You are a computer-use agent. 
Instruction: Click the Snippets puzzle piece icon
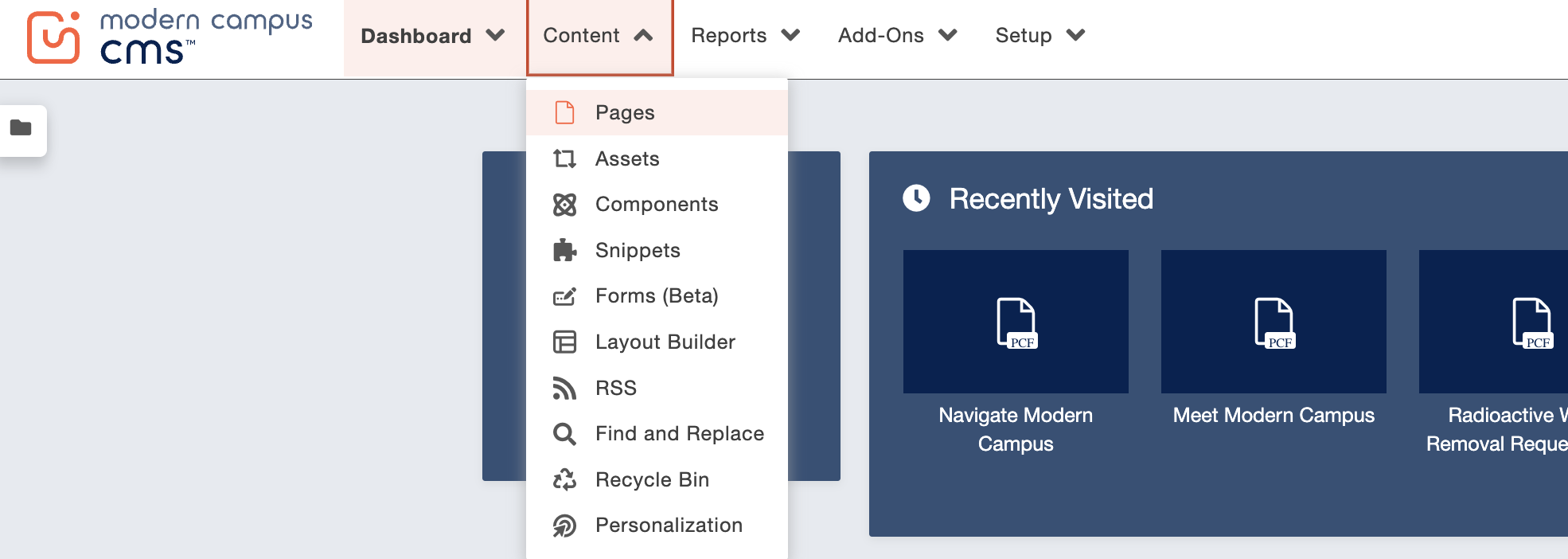click(x=564, y=251)
